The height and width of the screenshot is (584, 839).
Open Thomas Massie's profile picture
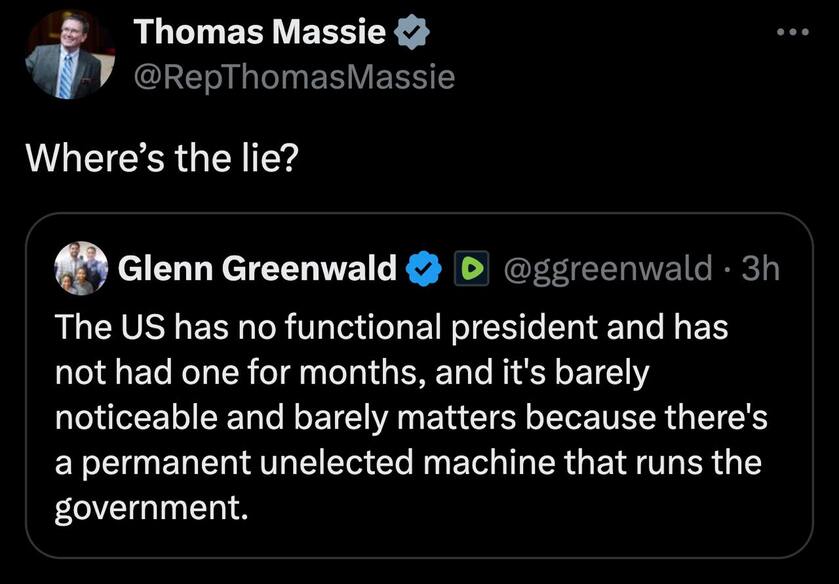coord(70,55)
